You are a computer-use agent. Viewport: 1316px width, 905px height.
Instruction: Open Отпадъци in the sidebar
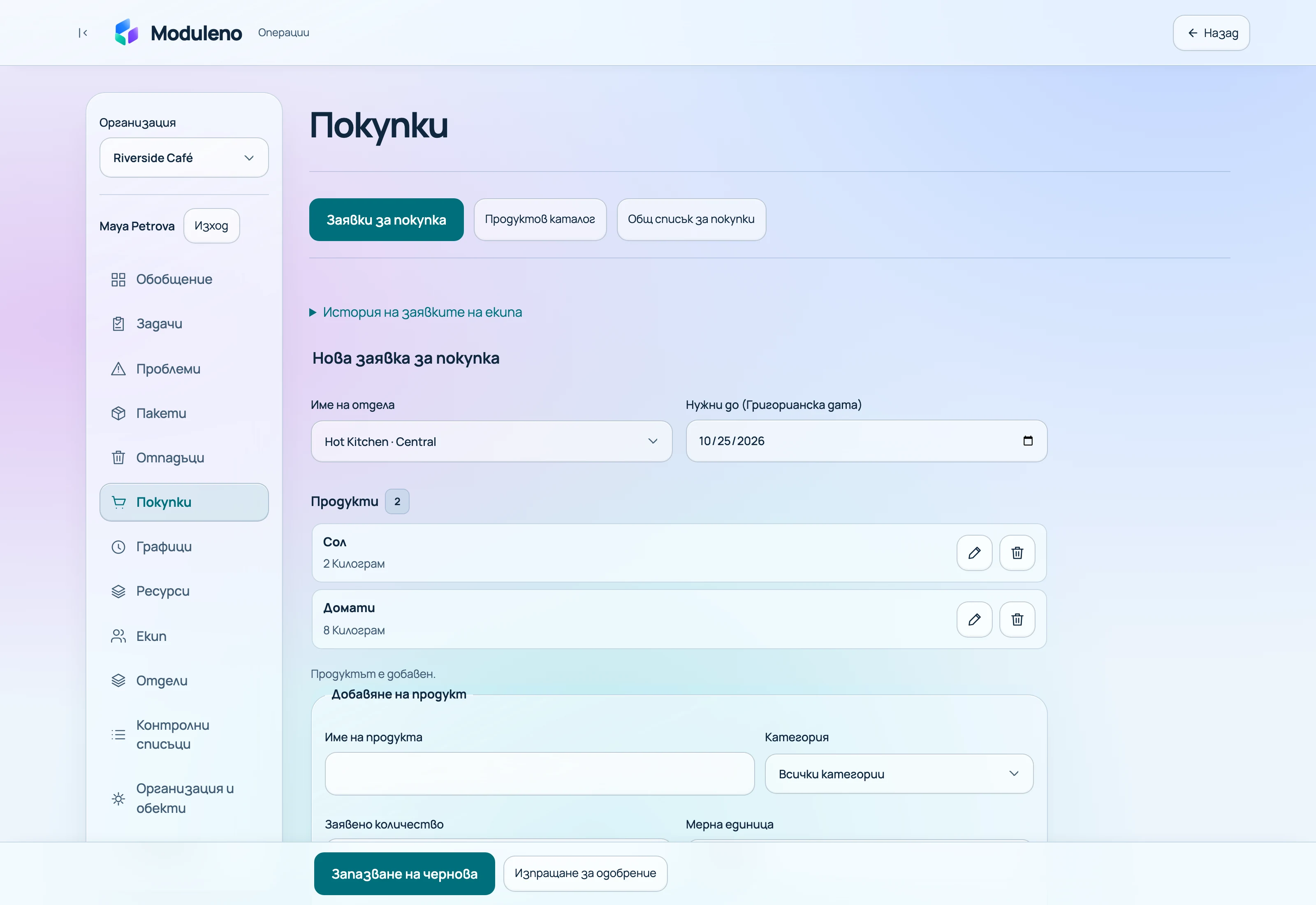click(x=184, y=457)
